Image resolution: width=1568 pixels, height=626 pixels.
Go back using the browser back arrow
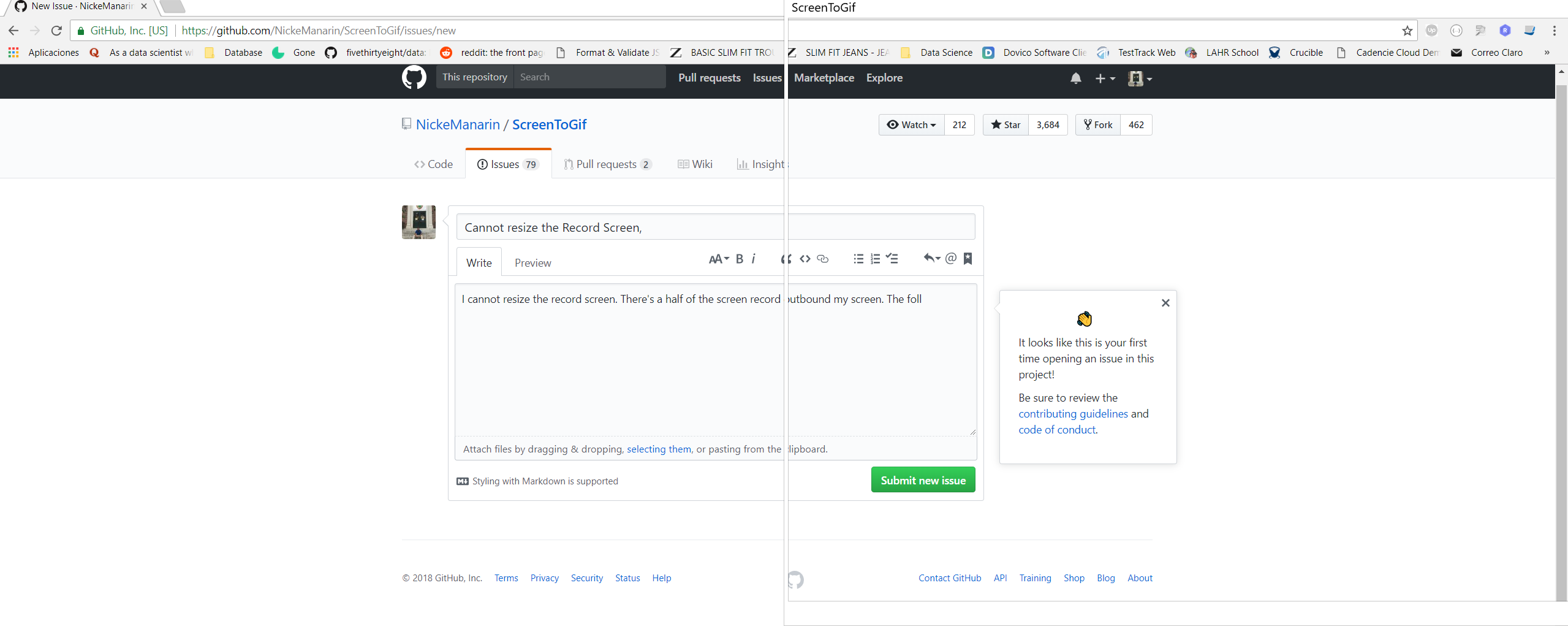coord(13,31)
